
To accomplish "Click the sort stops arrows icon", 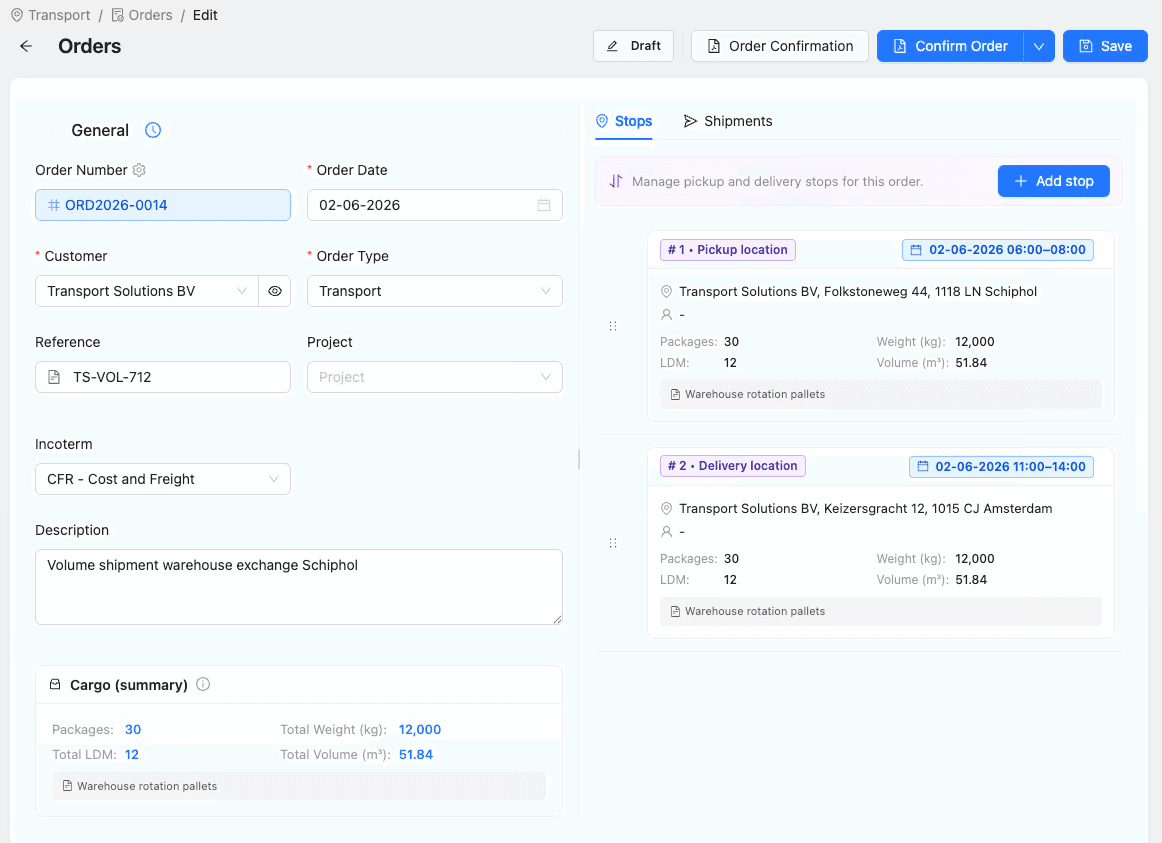I will pyautogui.click(x=616, y=181).
